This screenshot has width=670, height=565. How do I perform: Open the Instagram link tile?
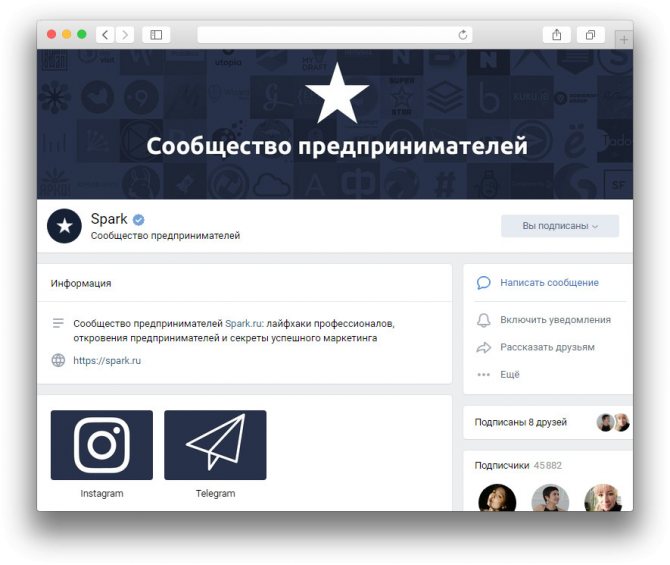click(x=102, y=445)
